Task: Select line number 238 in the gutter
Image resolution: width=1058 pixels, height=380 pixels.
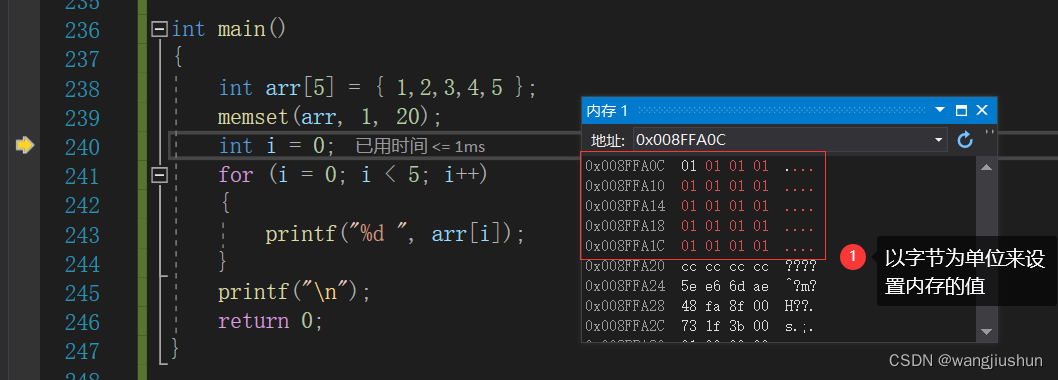Action: [82, 88]
